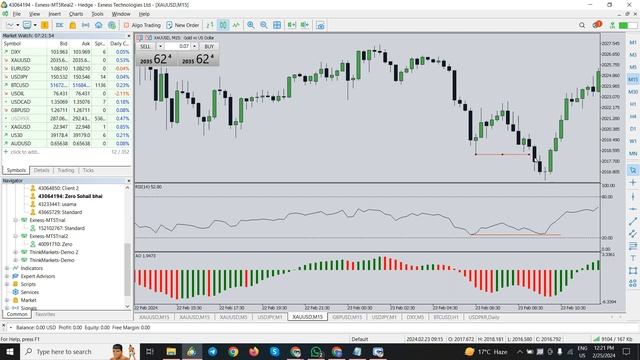Image resolution: width=640 pixels, height=360 pixels.
Task: Toggle Algo Trading
Action: pos(142,25)
